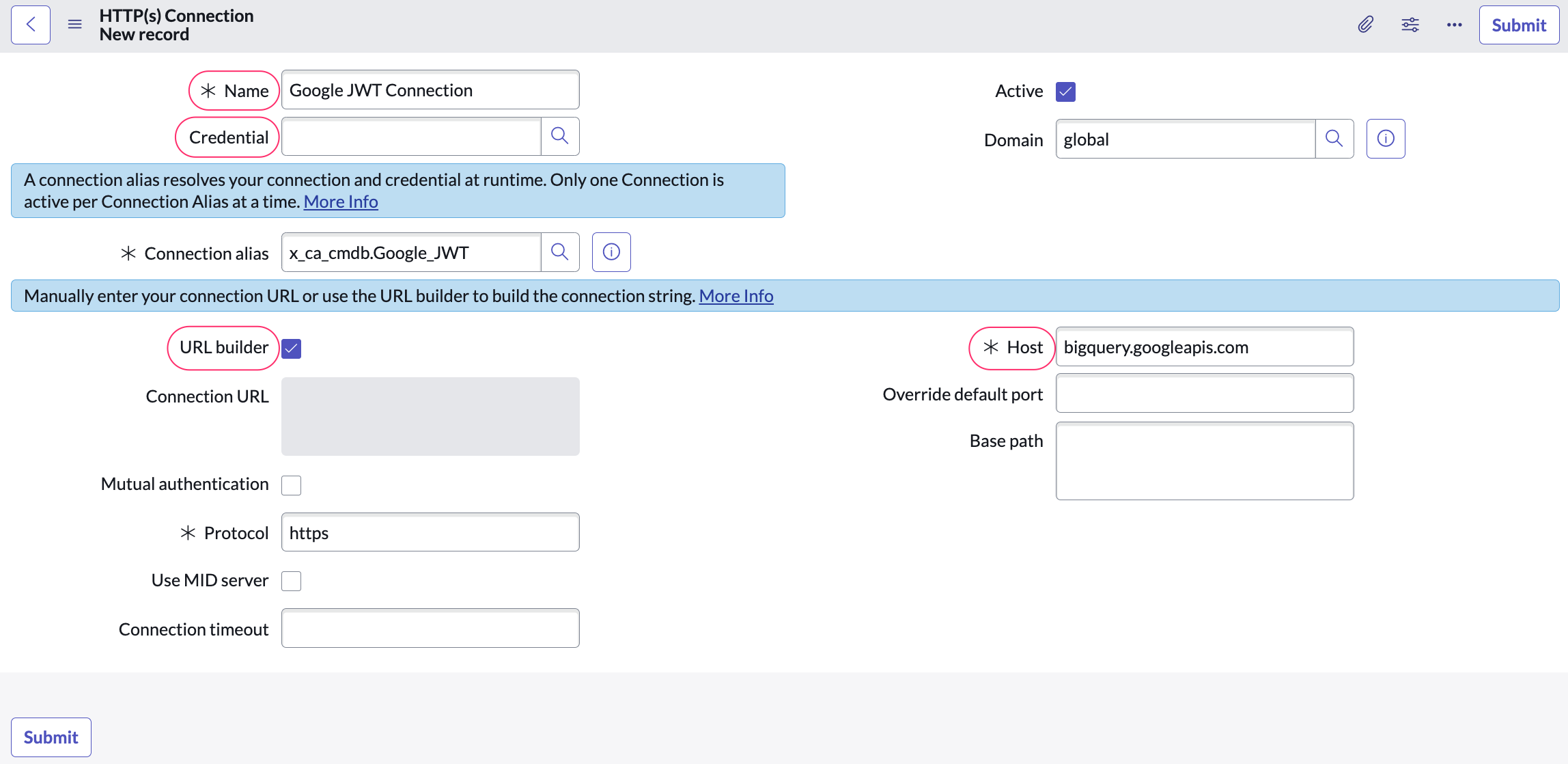Click the back arrow to exit the record

pos(30,25)
